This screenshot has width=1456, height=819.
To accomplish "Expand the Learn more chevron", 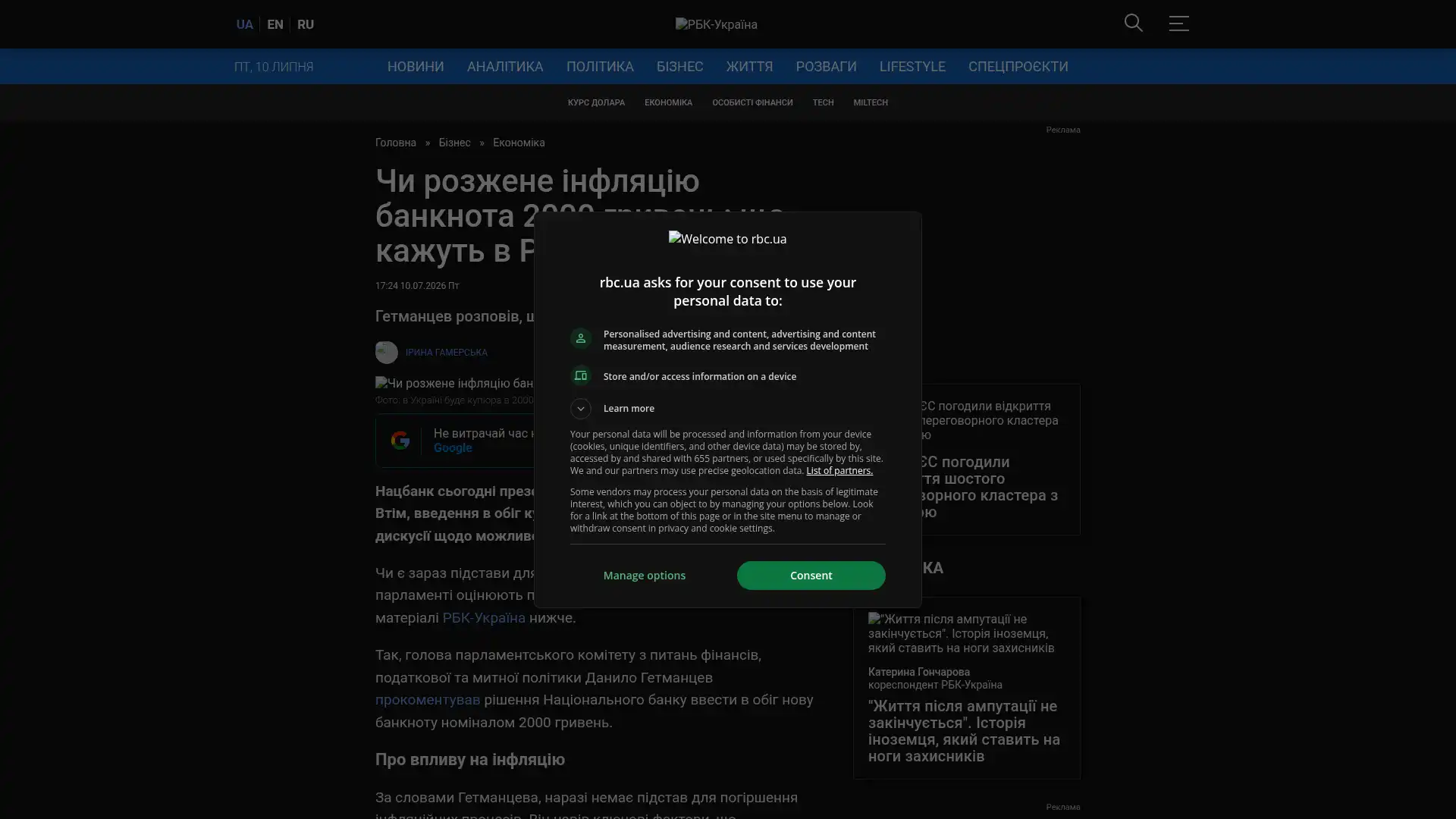I will point(580,409).
